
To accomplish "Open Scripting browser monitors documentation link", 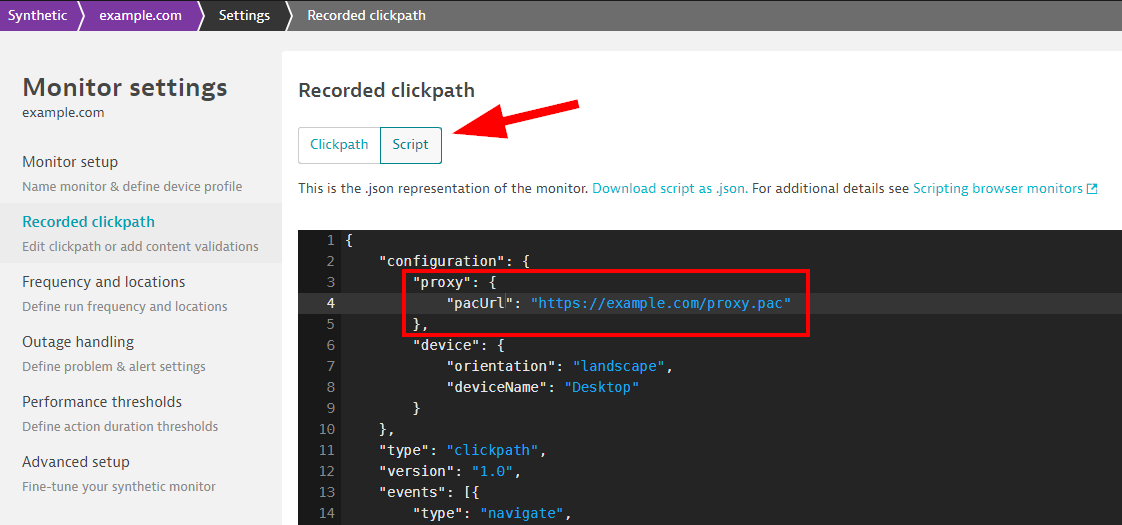I will coord(998,190).
